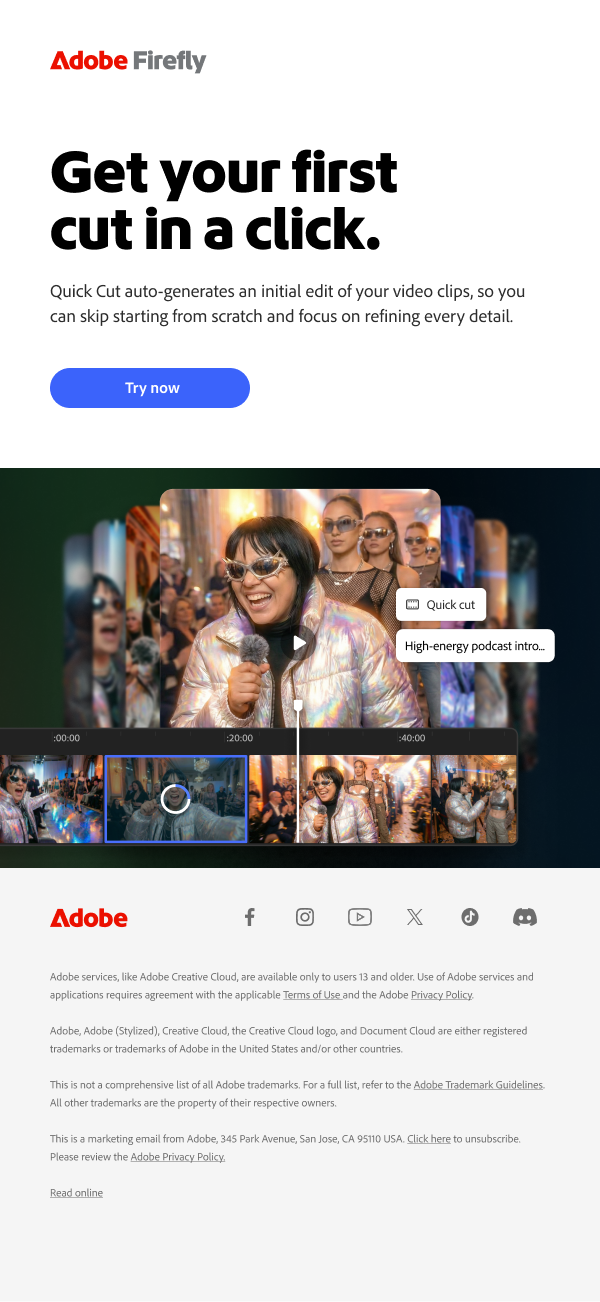
Task: Click the Adobe Firefly logo
Action: coord(128,61)
